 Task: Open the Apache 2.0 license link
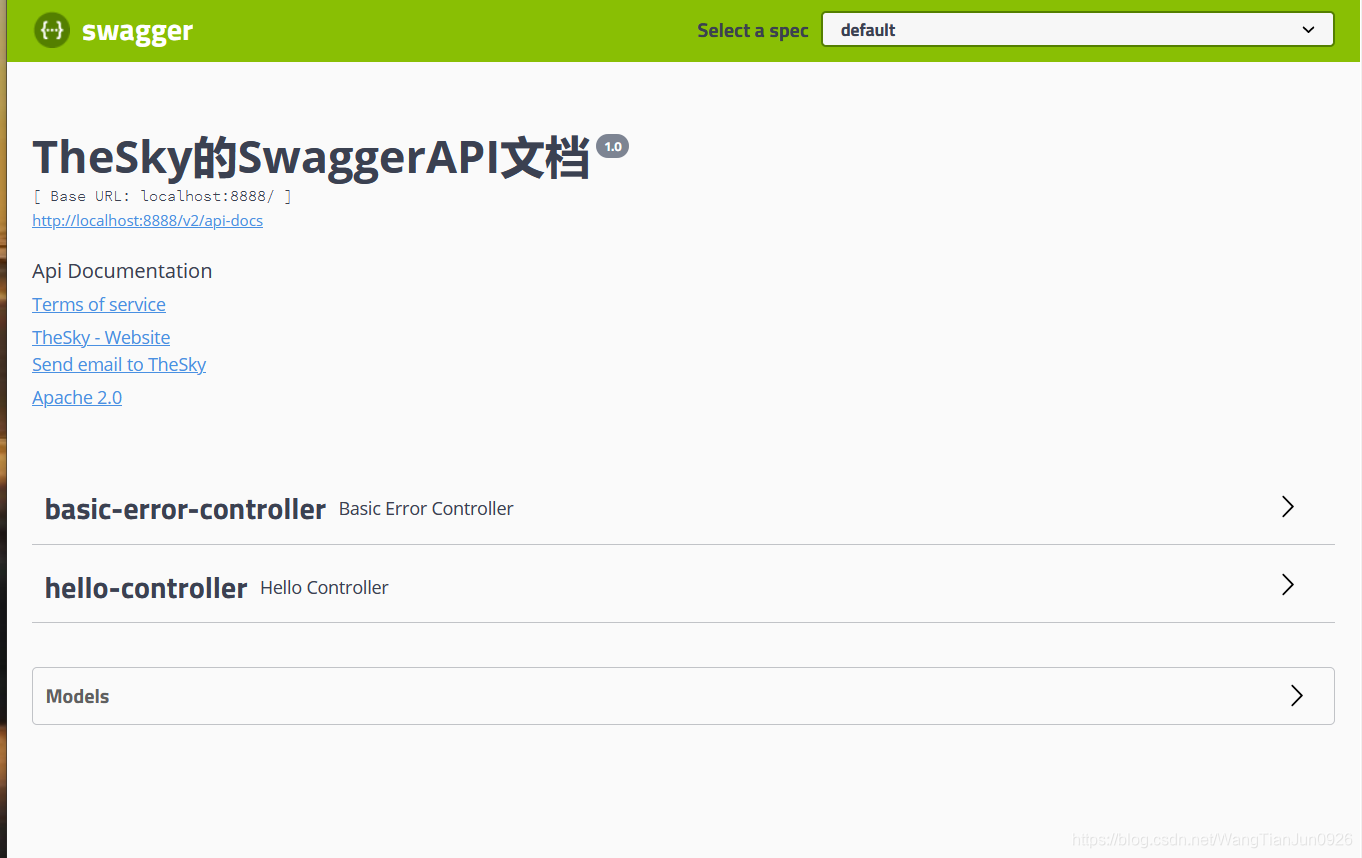(x=77, y=398)
